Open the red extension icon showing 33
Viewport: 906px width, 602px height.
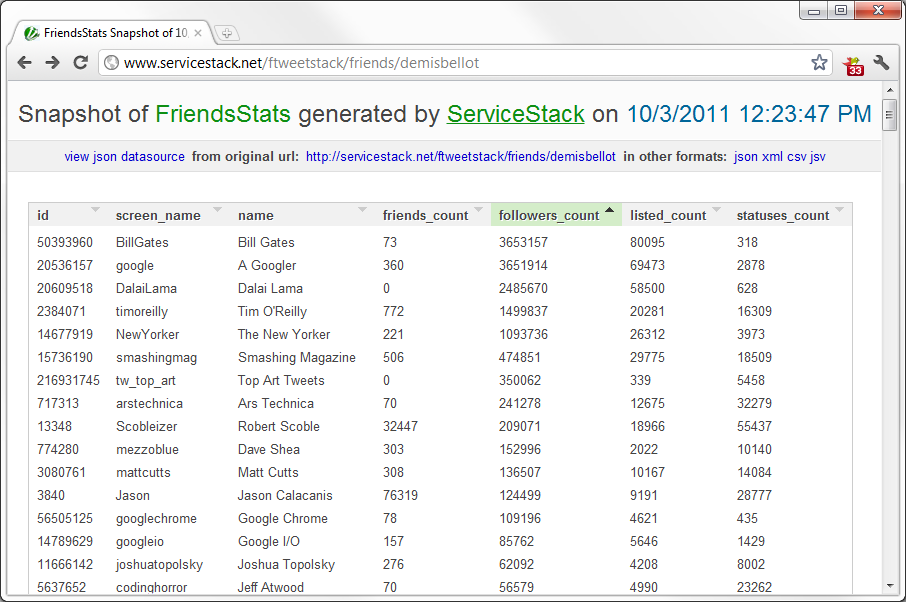853,65
